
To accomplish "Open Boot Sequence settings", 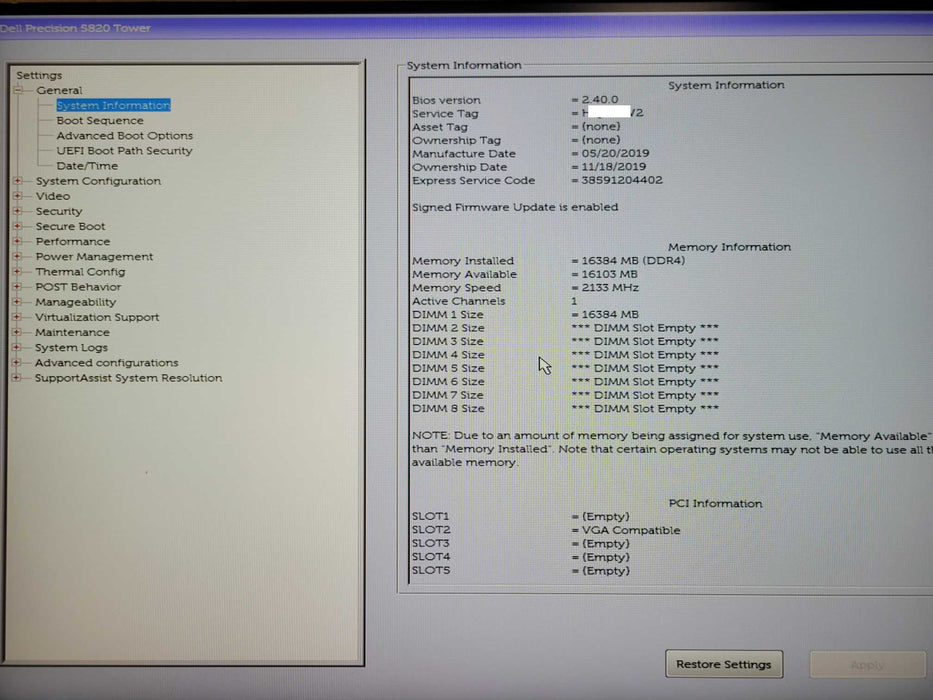I will pos(100,120).
